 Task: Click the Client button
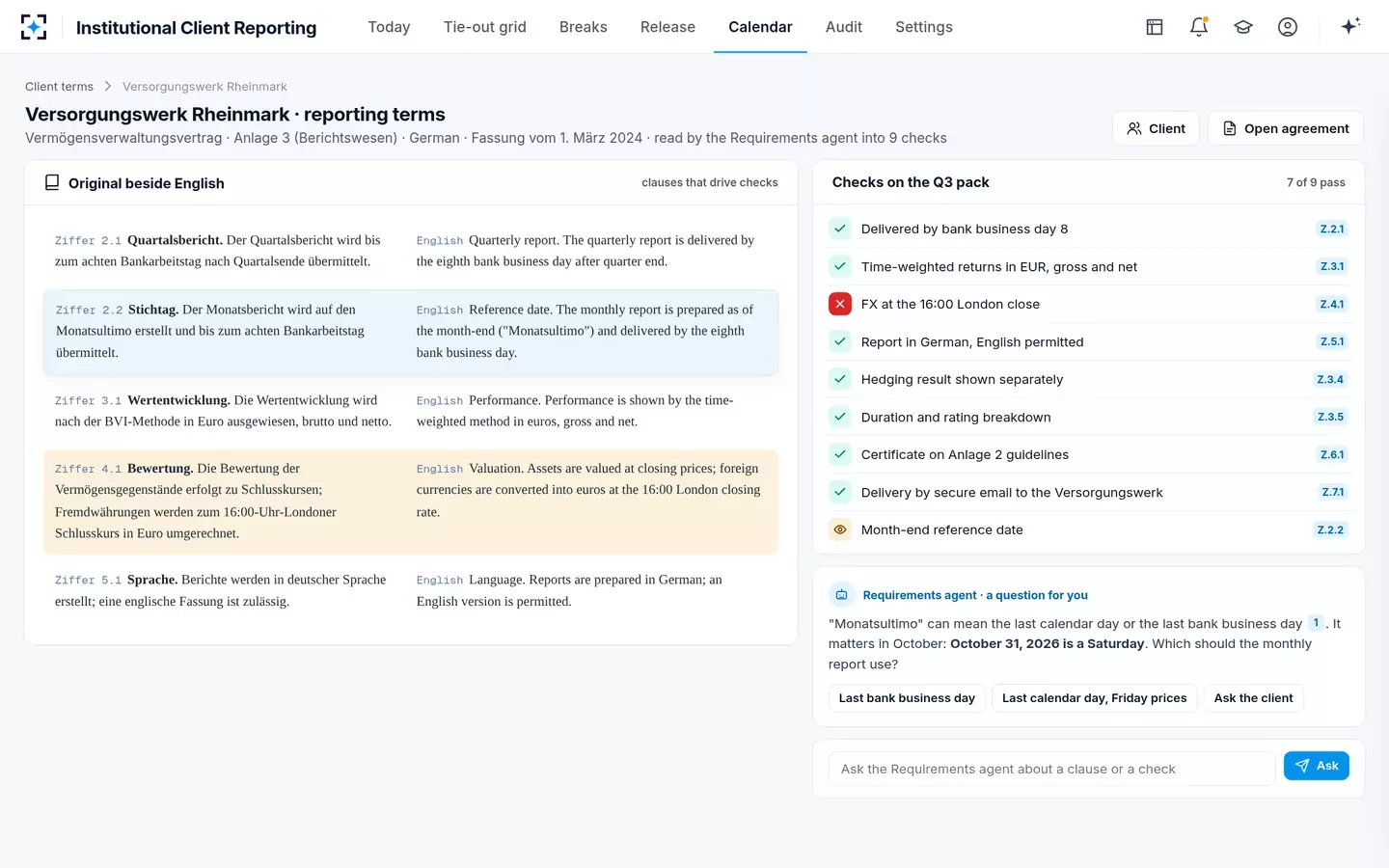[x=1156, y=128]
